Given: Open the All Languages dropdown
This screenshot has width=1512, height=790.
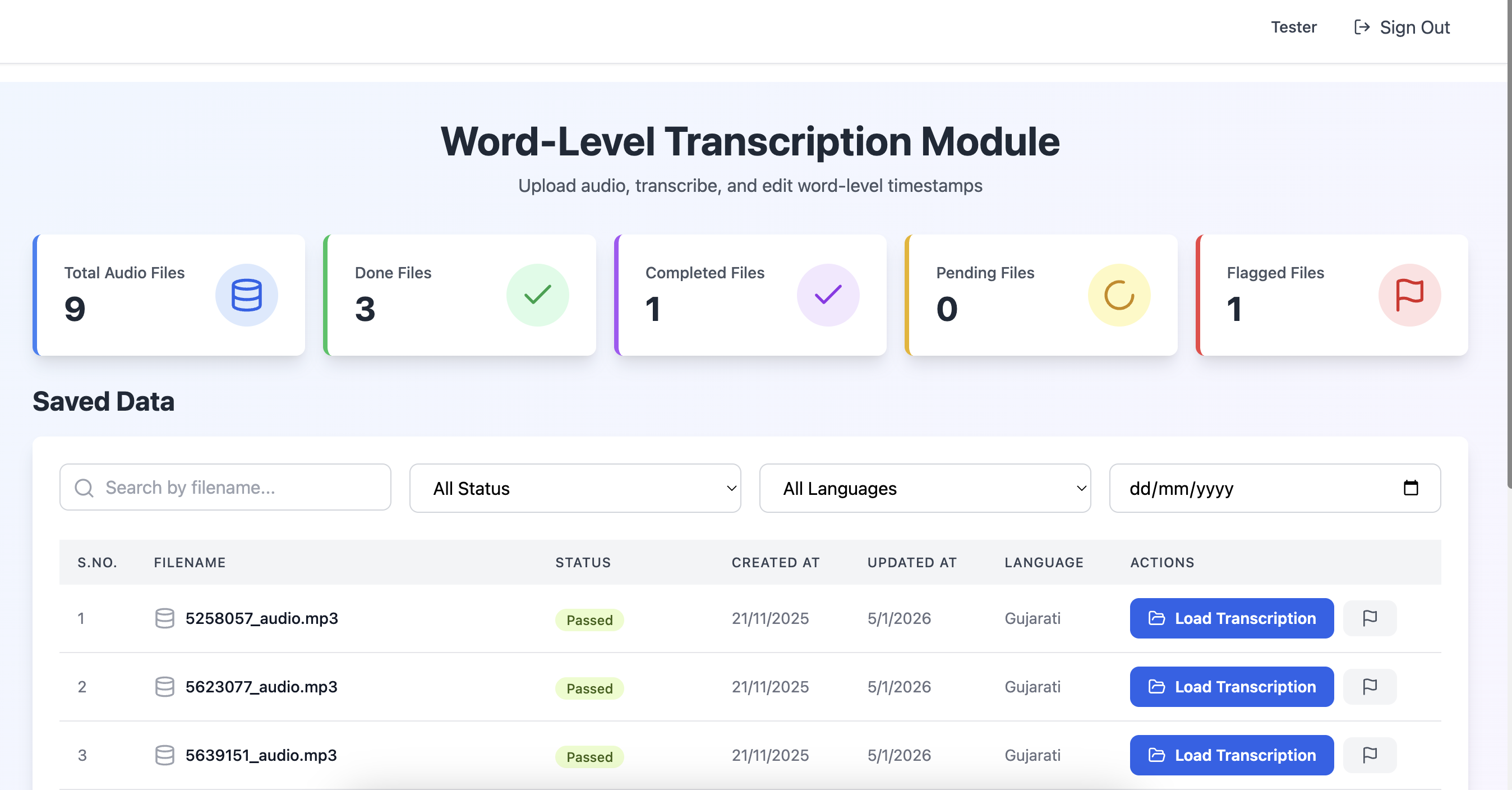Looking at the screenshot, I should pos(924,488).
